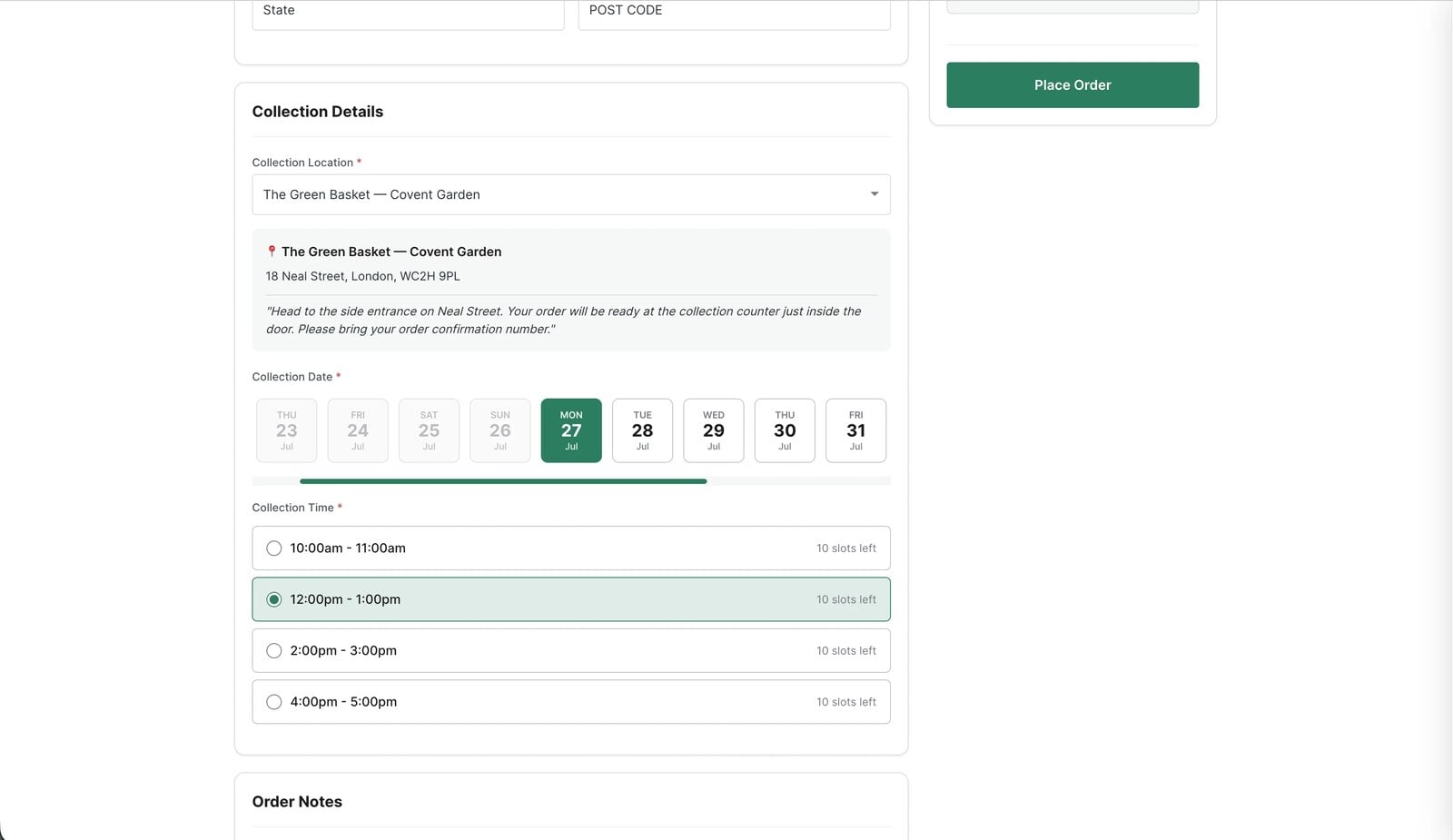
Task: Select the 2:00pm - 3:00pm radio button
Action: [x=273, y=651]
